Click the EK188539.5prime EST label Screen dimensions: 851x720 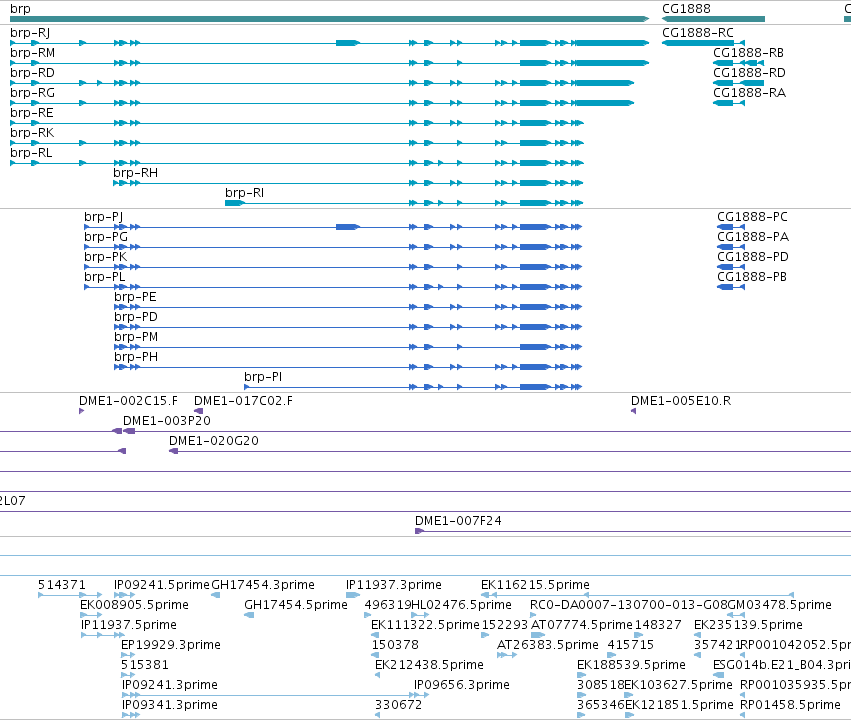[631, 665]
